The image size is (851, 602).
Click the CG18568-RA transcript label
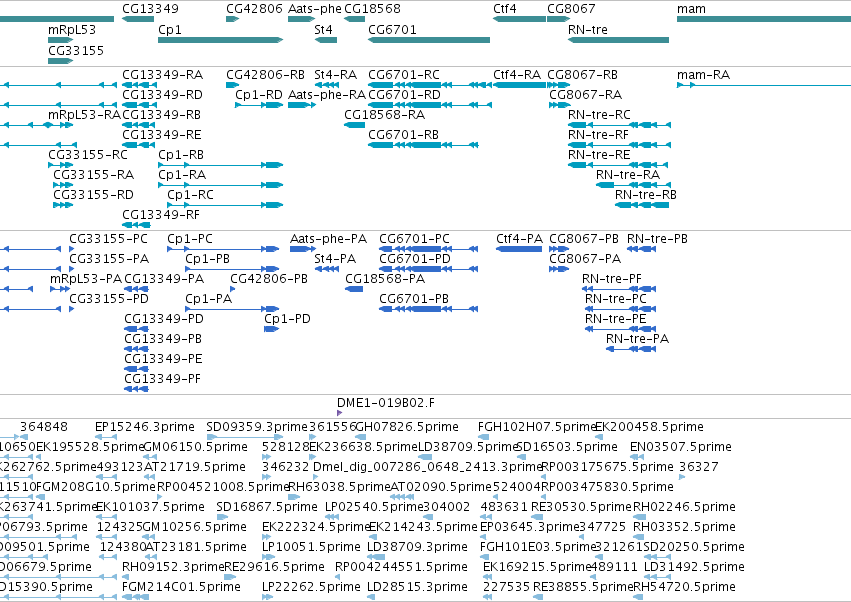[x=385, y=115]
